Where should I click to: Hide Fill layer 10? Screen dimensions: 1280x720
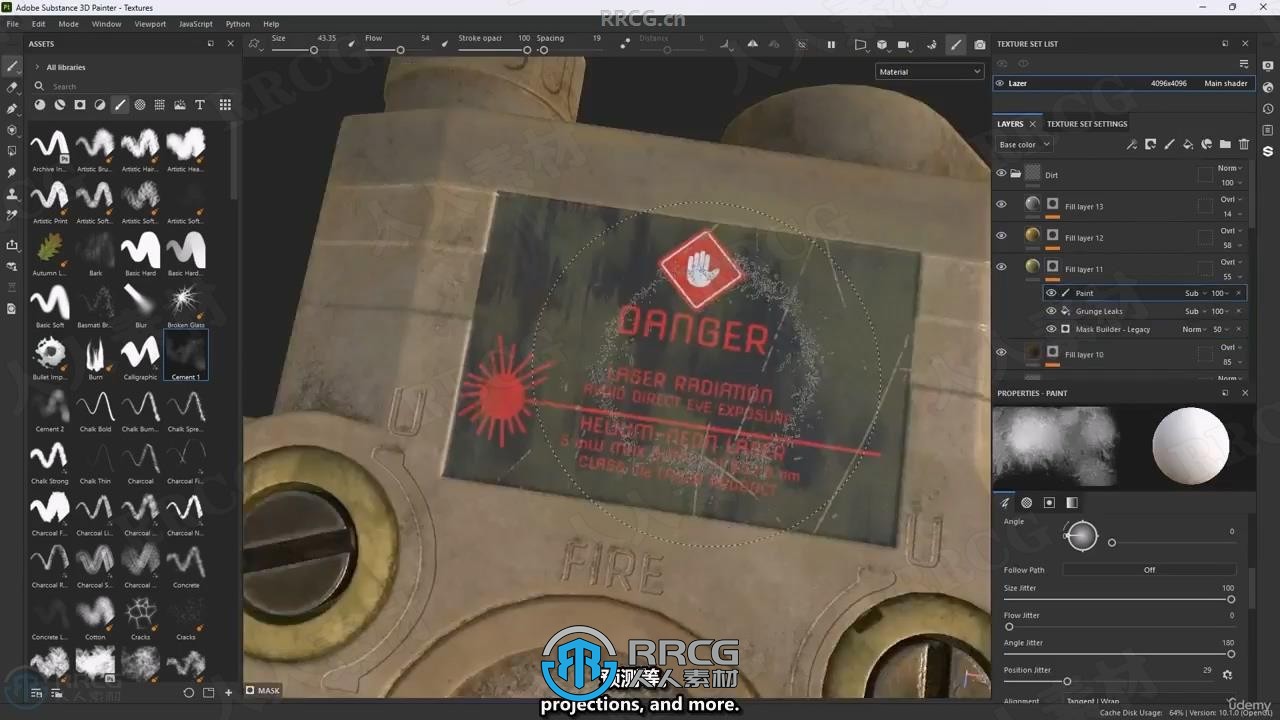click(x=1001, y=353)
